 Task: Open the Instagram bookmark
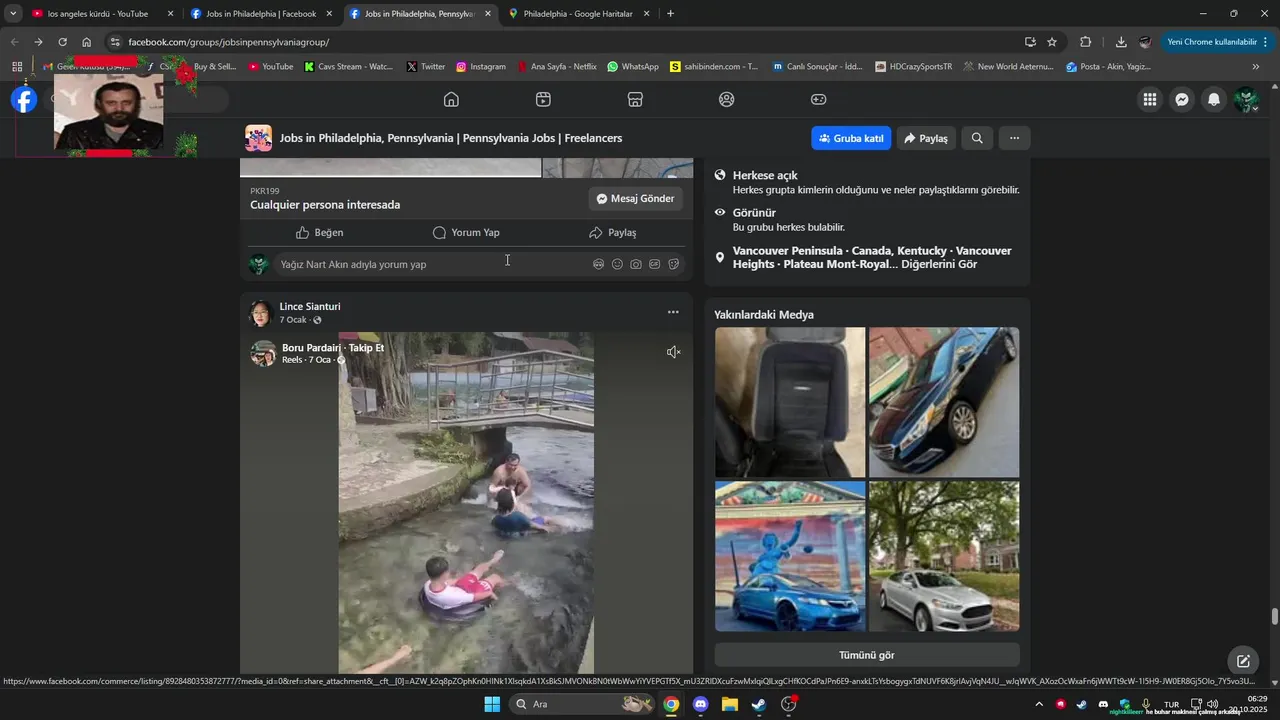tap(481, 67)
